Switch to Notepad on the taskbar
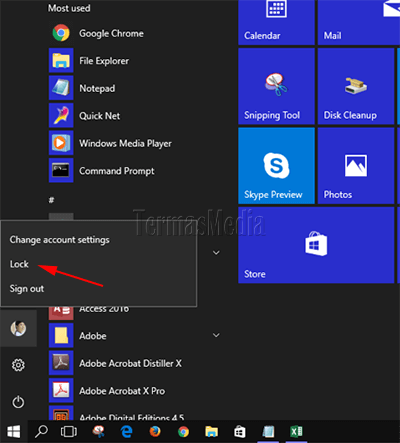The height and width of the screenshot is (443, 400). 268,432
